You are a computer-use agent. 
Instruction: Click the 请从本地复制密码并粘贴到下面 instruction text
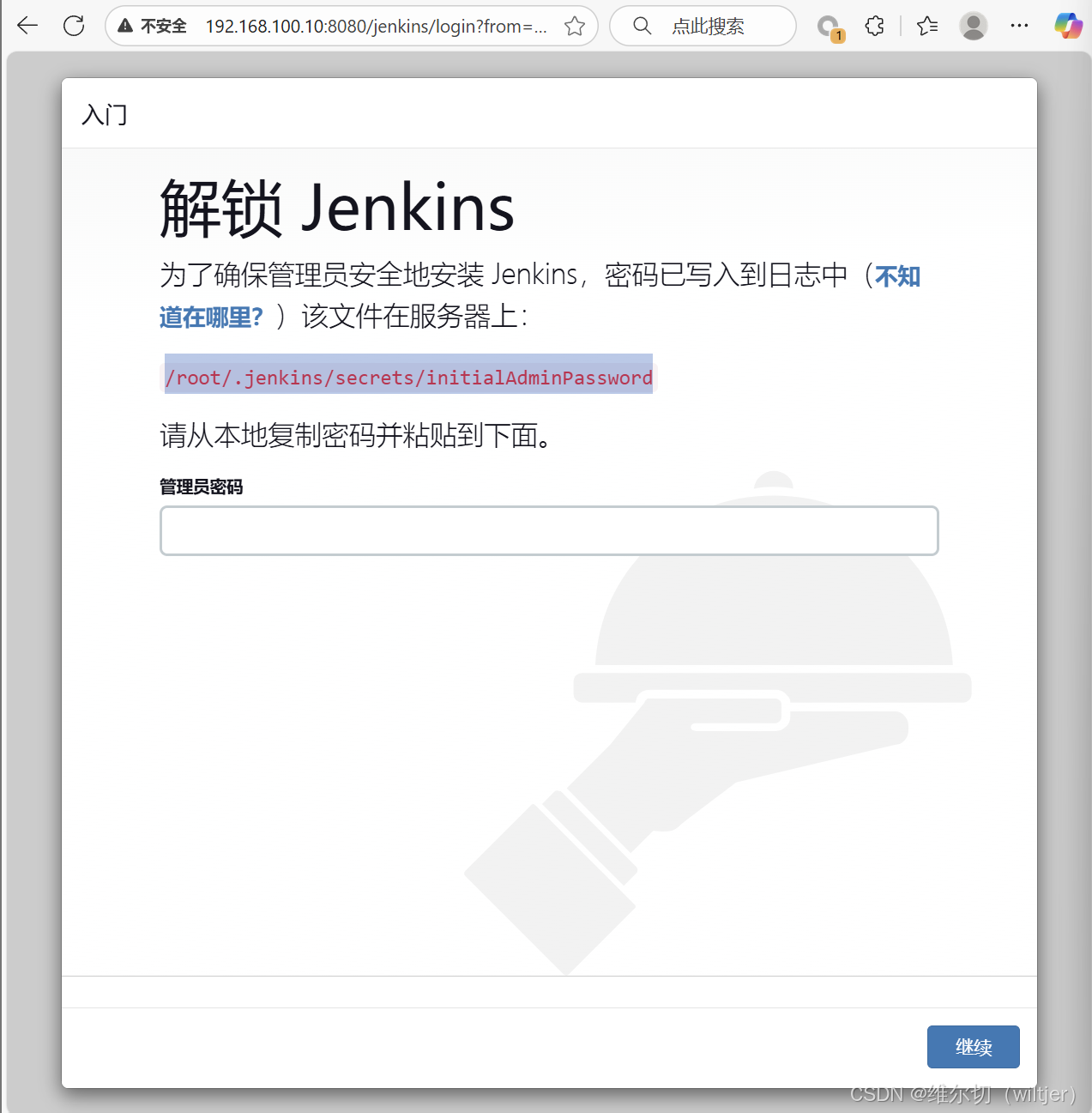355,436
